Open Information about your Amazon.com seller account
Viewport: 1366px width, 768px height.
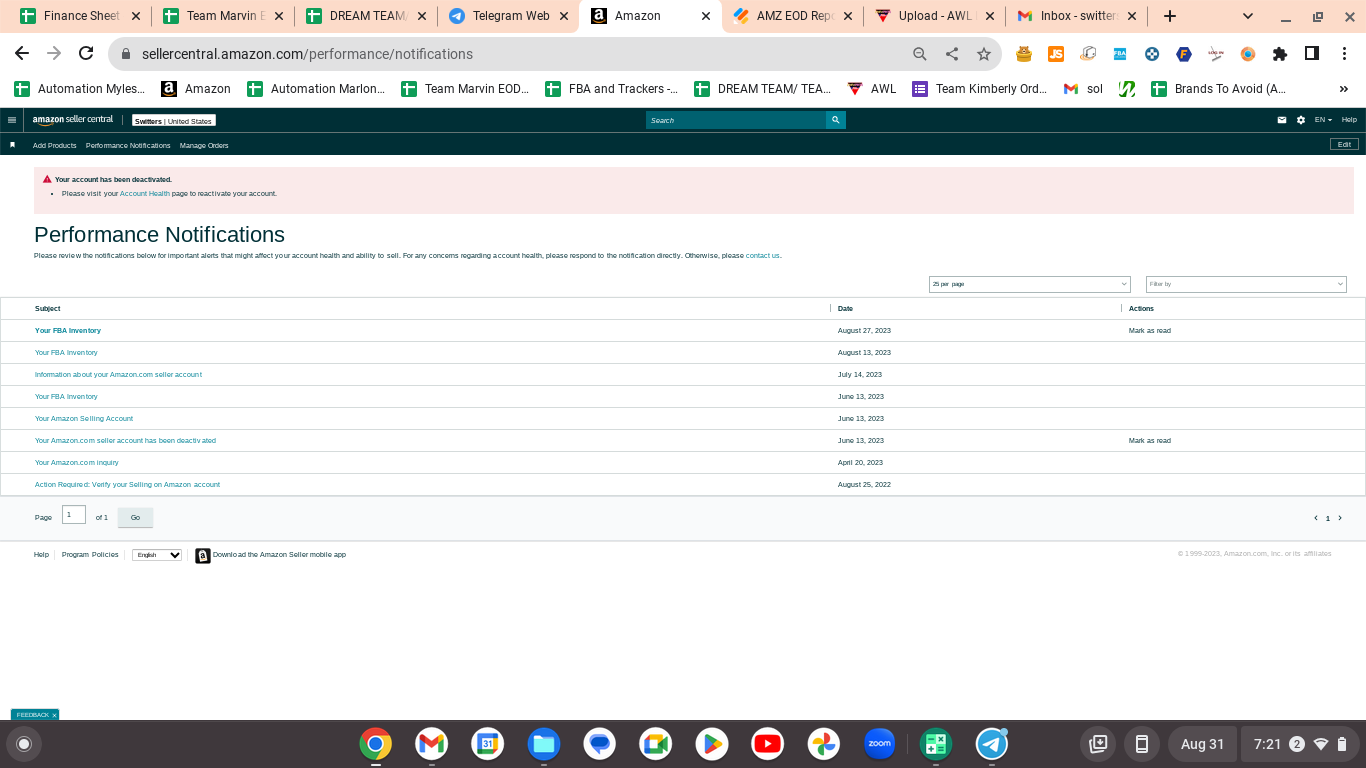pyautogui.click(x=118, y=375)
